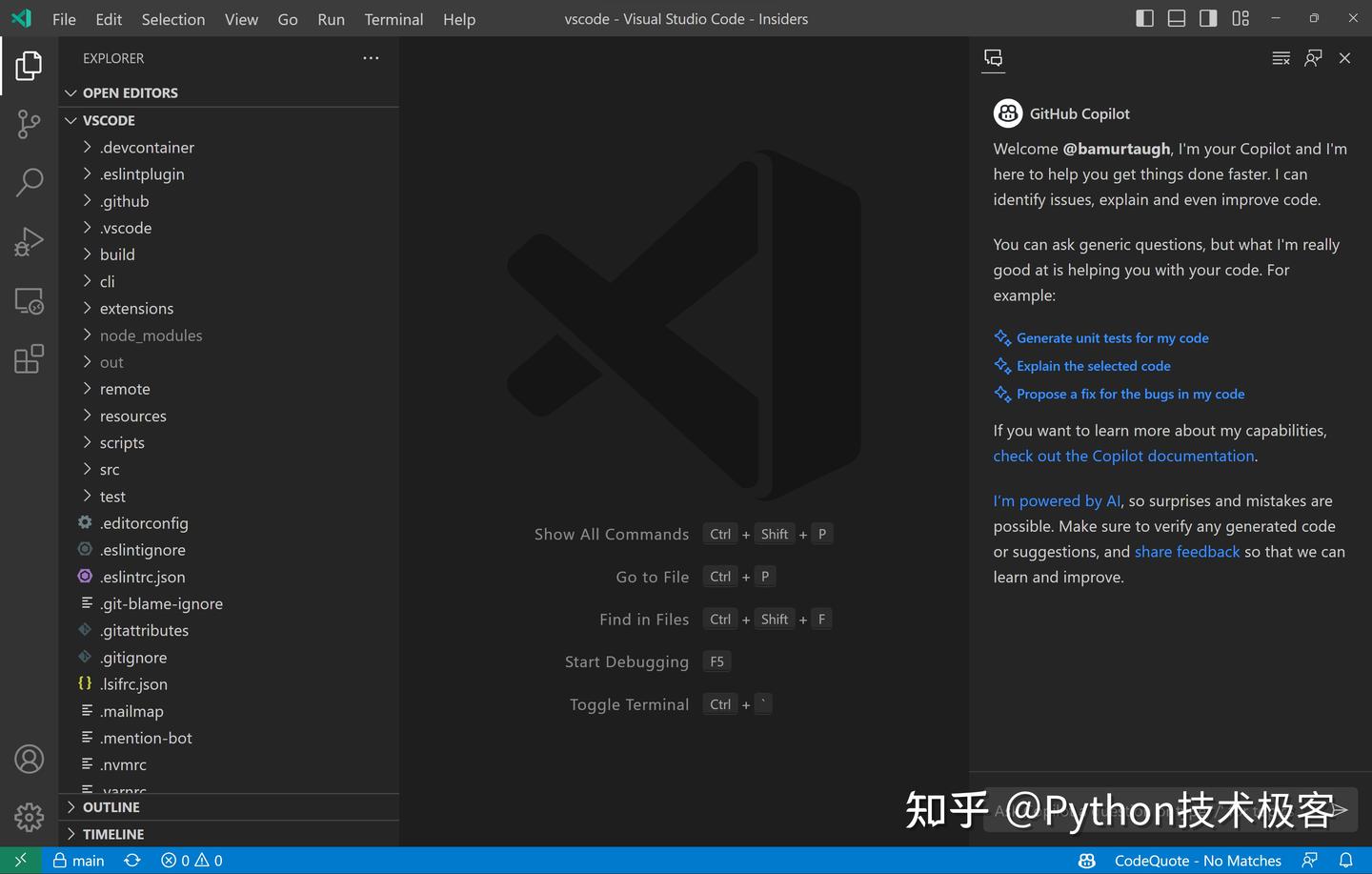Toggle the secondary sidebar visibility

(1207, 18)
